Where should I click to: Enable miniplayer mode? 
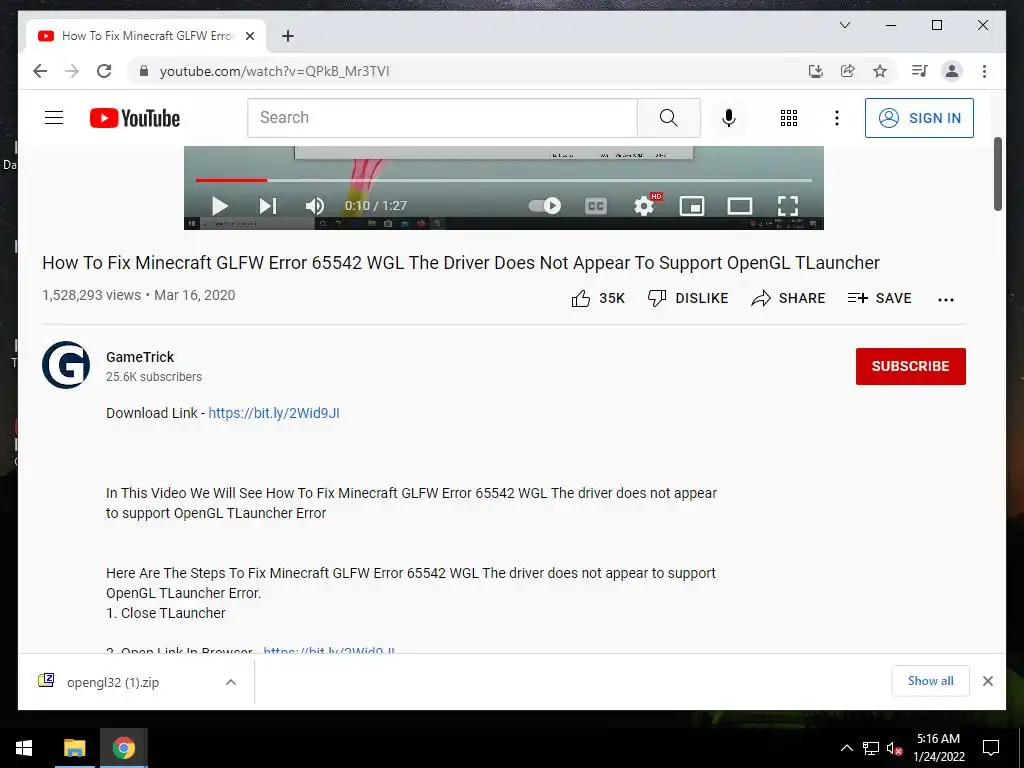click(x=692, y=206)
